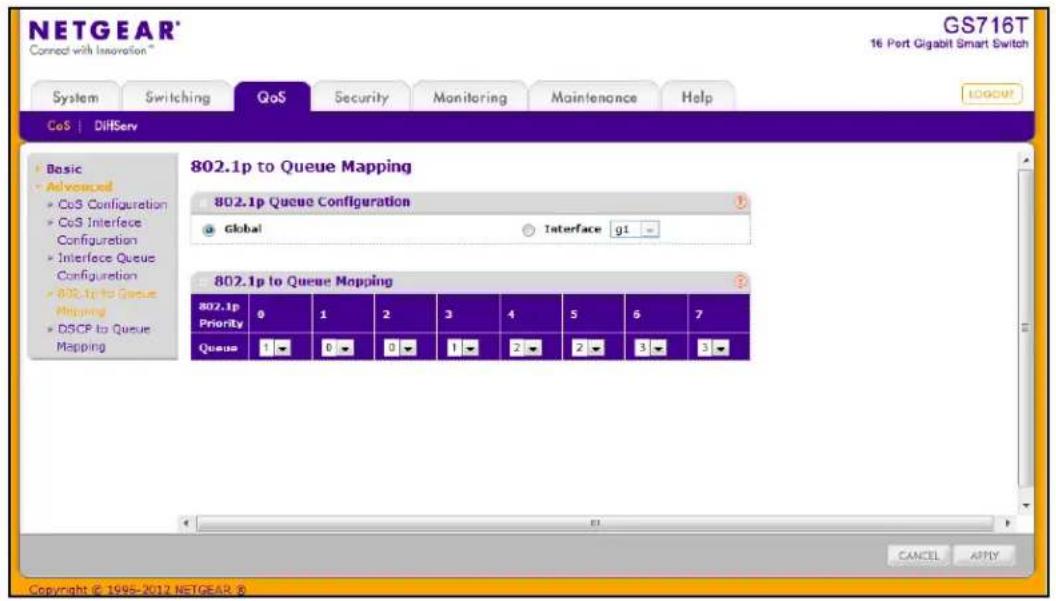Open Queue dropdown for priority 1
Image resolution: width=1056 pixels, height=601 pixels.
point(337,348)
